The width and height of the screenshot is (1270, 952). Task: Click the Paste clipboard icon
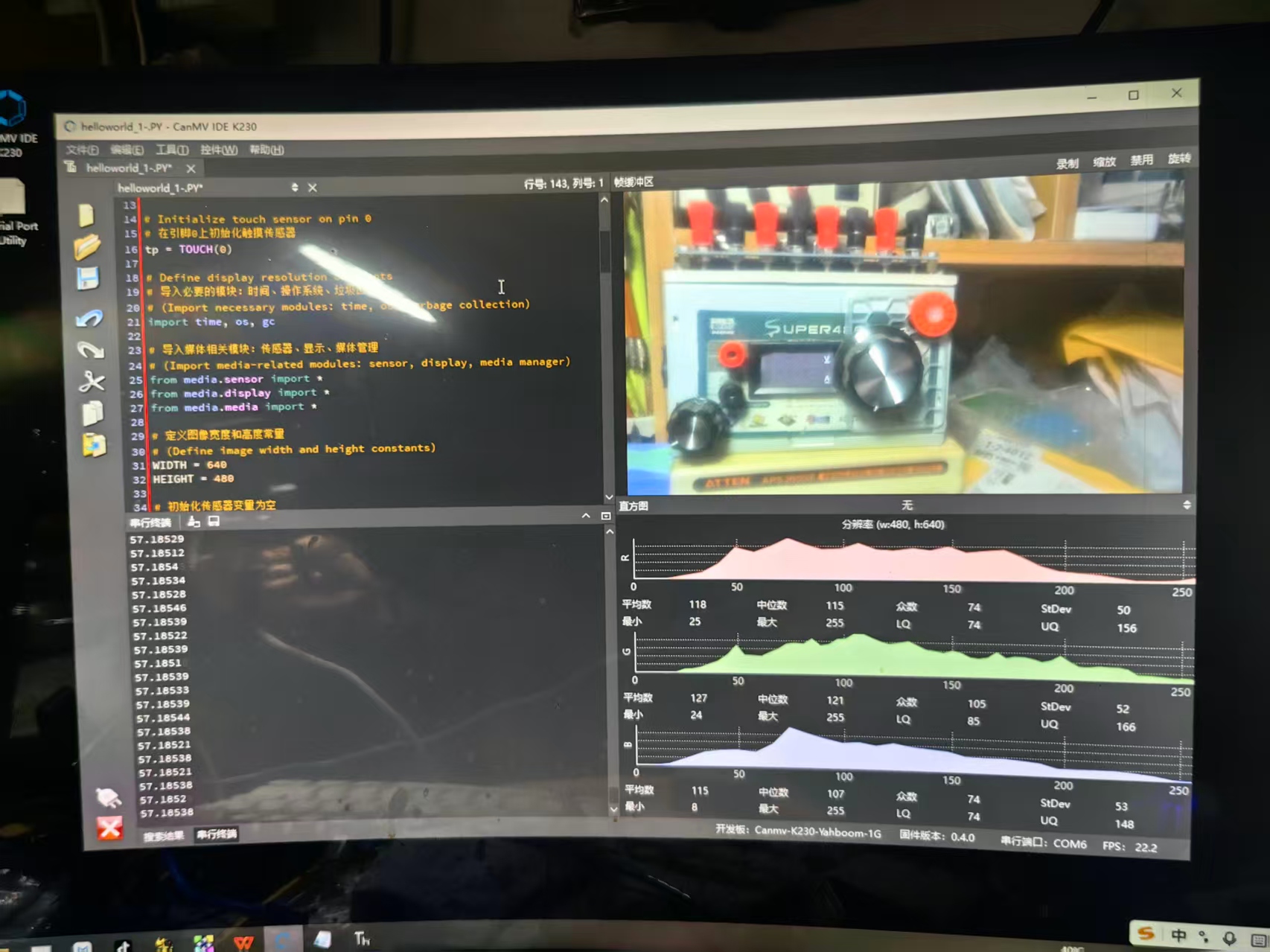[94, 445]
